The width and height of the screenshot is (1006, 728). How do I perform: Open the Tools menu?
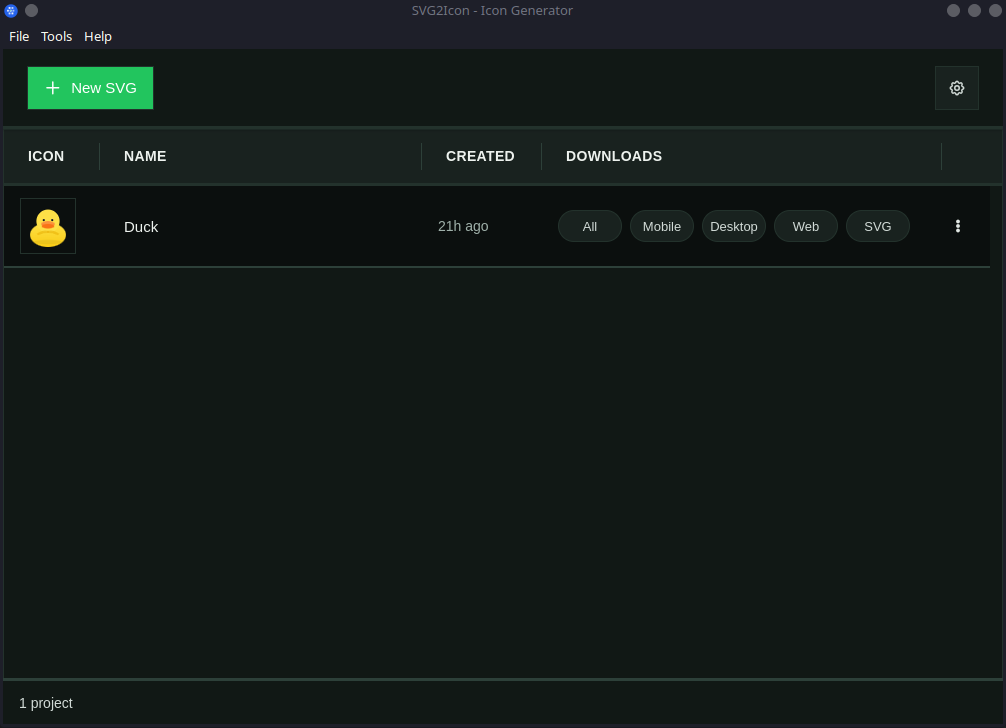tap(56, 36)
